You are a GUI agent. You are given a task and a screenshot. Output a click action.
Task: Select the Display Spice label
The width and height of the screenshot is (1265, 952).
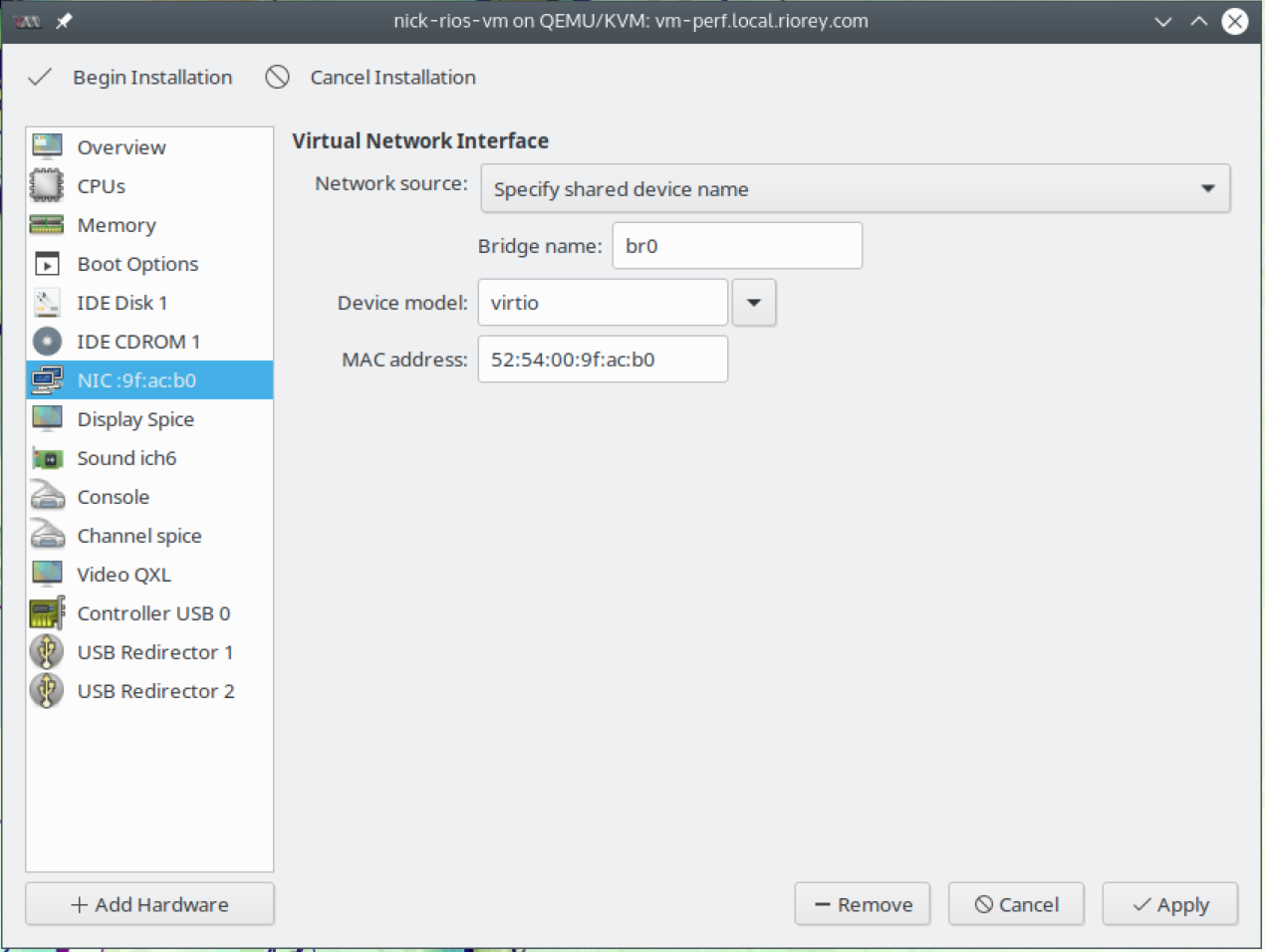135,419
